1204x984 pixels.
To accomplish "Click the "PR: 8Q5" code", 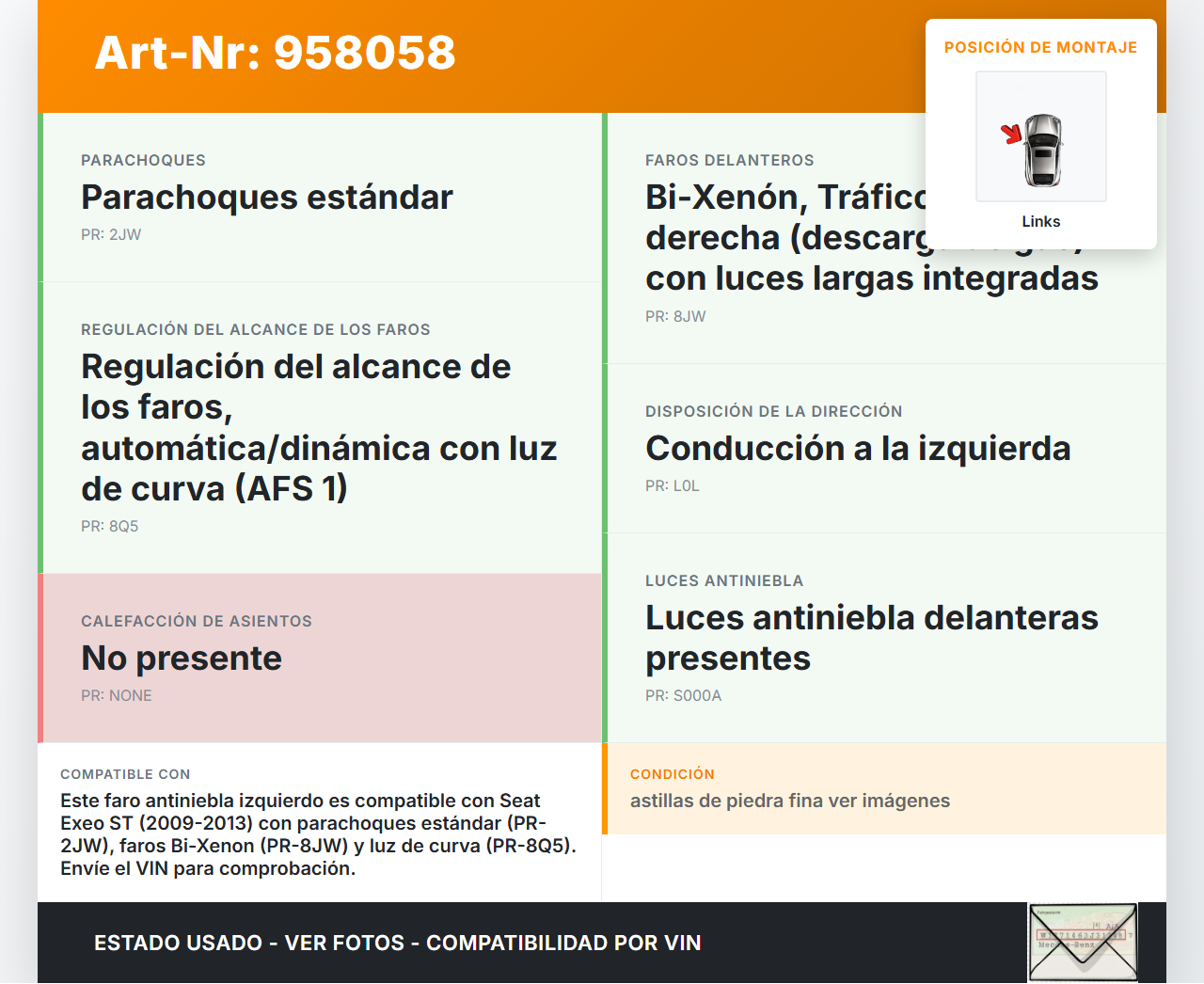I will [109, 526].
